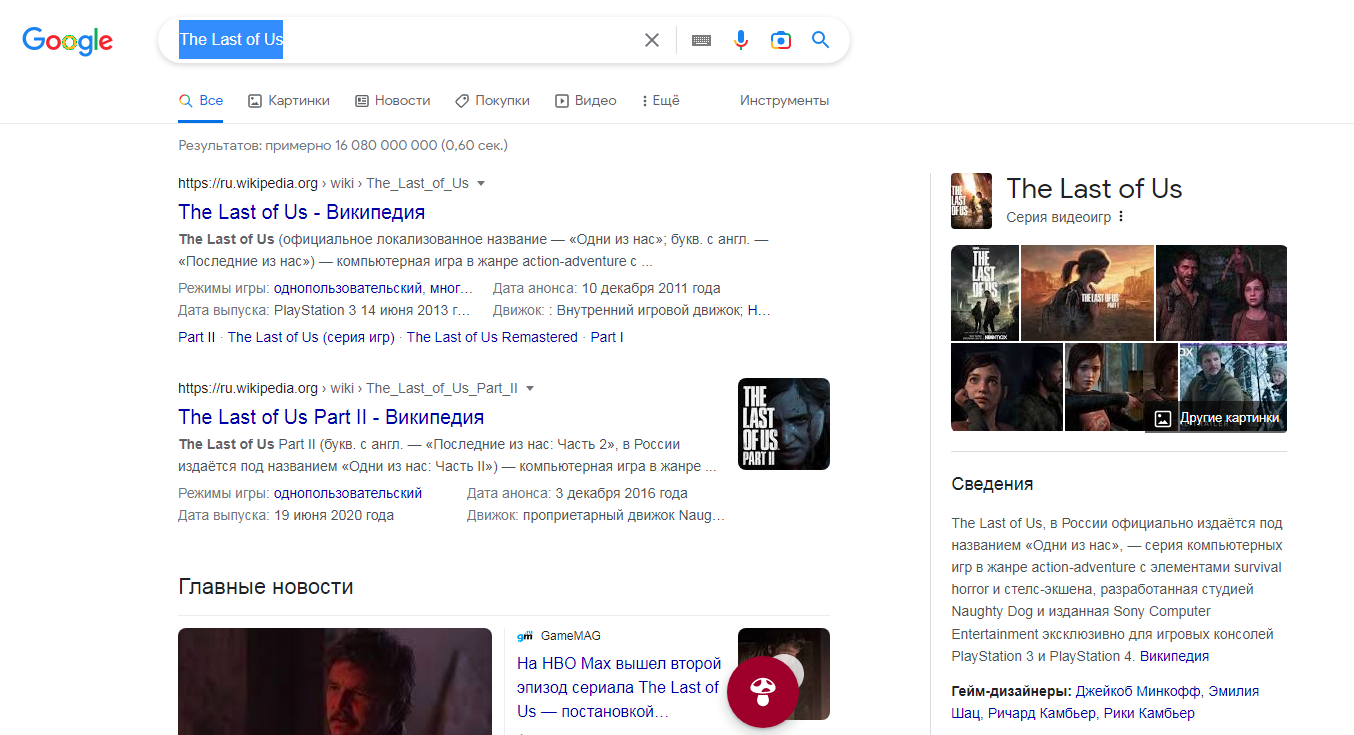Start voice search with microphone icon

click(x=741, y=40)
